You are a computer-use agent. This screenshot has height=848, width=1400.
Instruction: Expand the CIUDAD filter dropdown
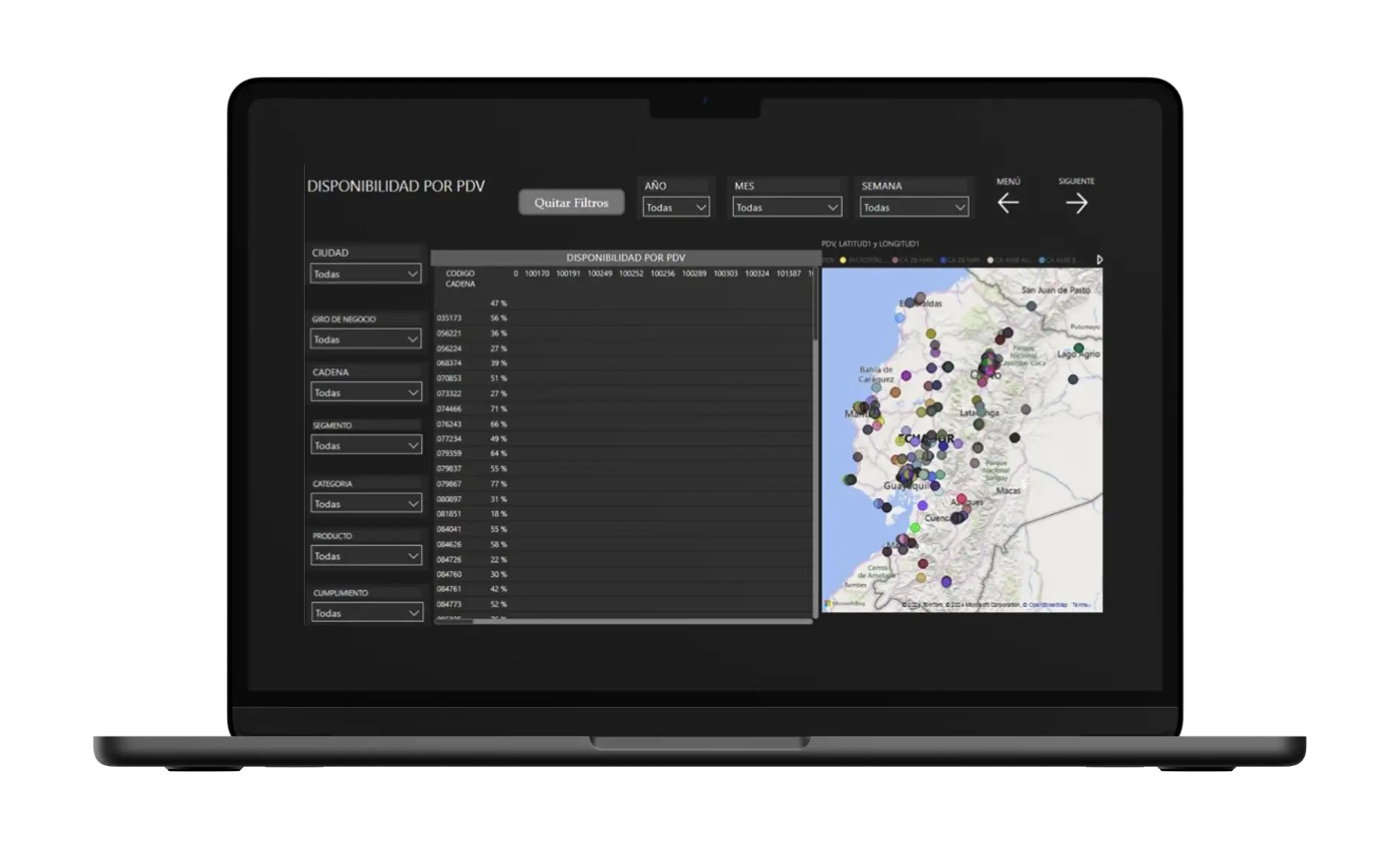coord(366,274)
